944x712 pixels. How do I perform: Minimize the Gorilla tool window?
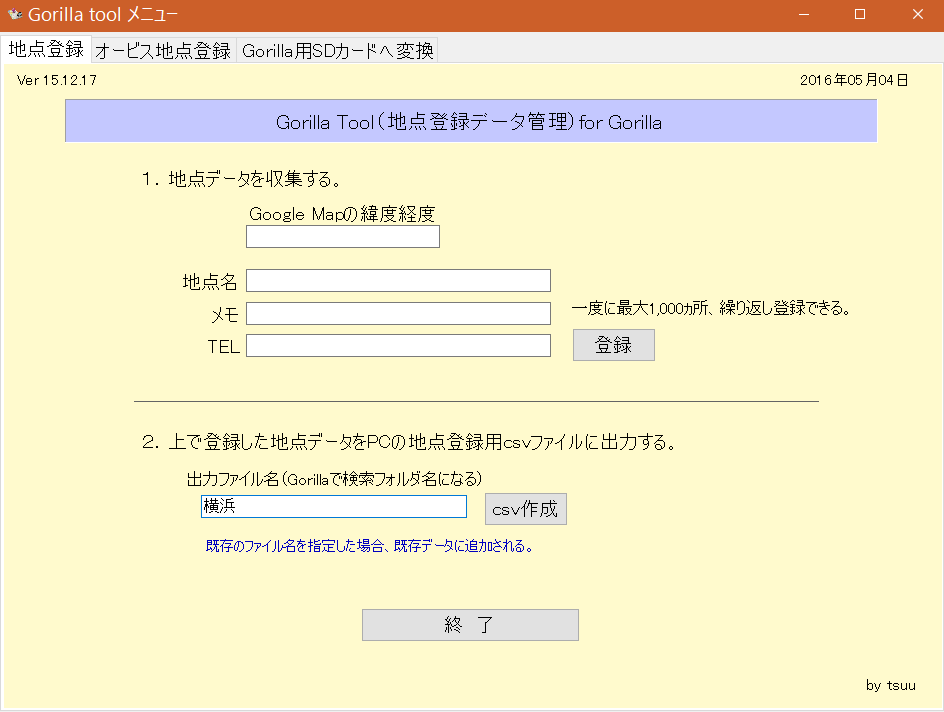801,15
